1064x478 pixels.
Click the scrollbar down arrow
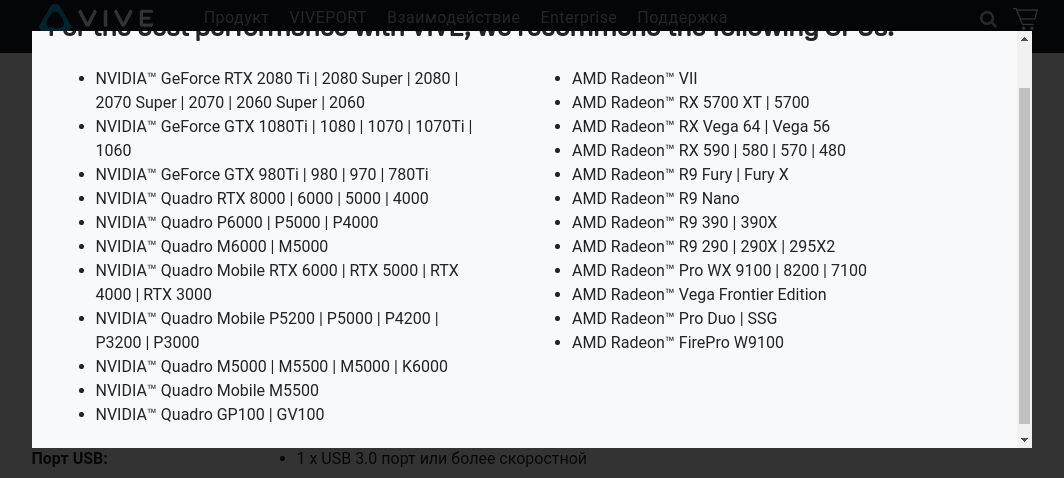(1024, 439)
